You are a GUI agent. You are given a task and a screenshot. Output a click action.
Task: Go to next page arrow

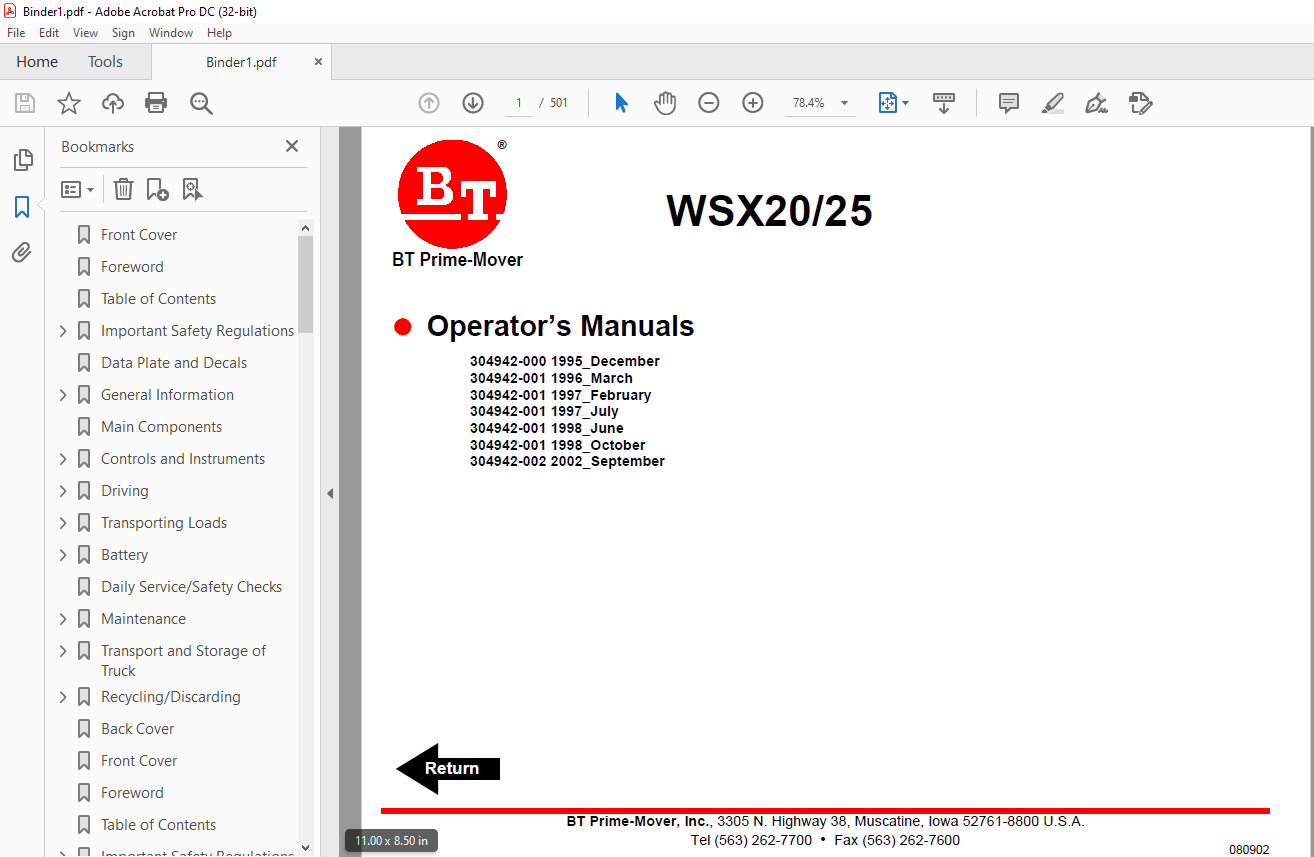473,103
